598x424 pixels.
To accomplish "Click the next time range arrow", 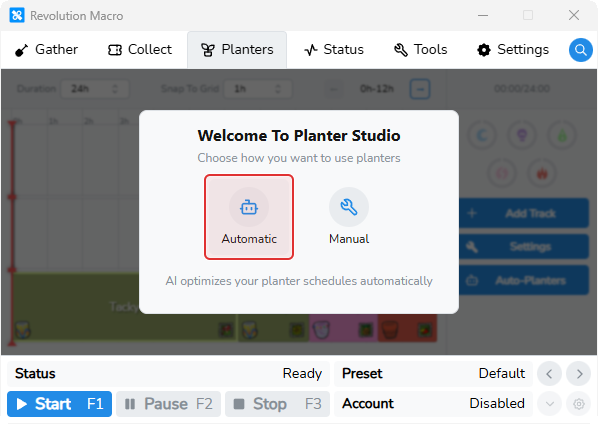I will coord(420,89).
